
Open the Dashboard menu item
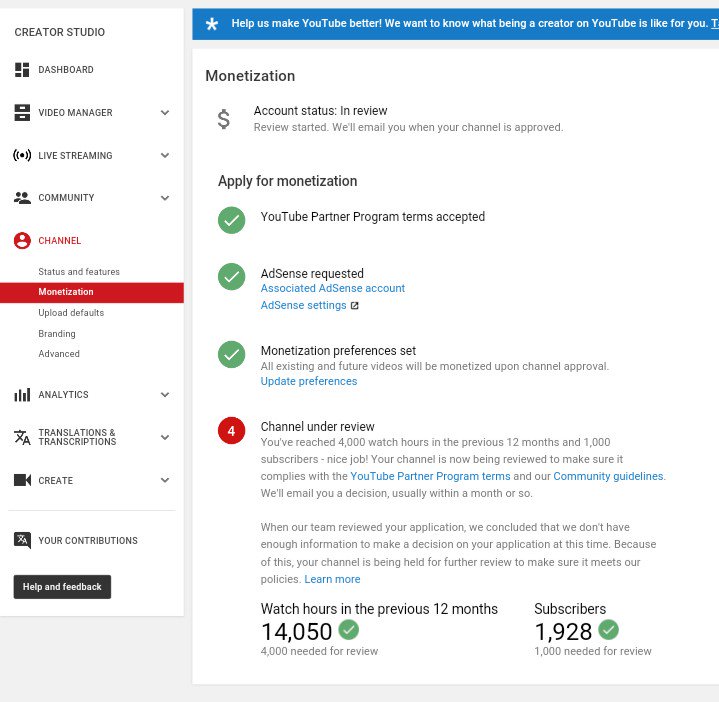point(66,70)
